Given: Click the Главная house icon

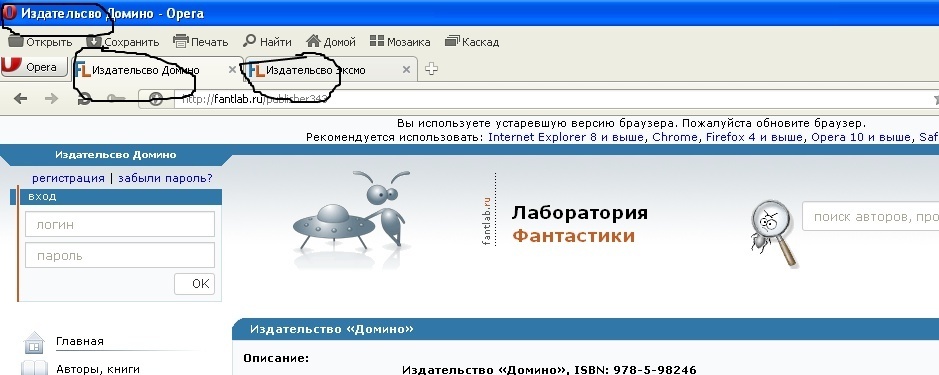Looking at the screenshot, I should pyautogui.click(x=34, y=343).
